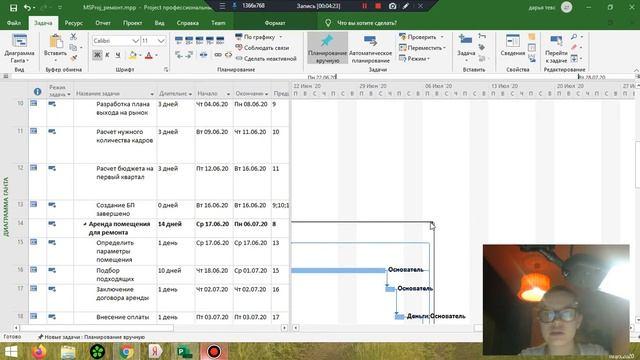Mark task 0% complete
The width and height of the screenshot is (640, 360).
(179, 40)
